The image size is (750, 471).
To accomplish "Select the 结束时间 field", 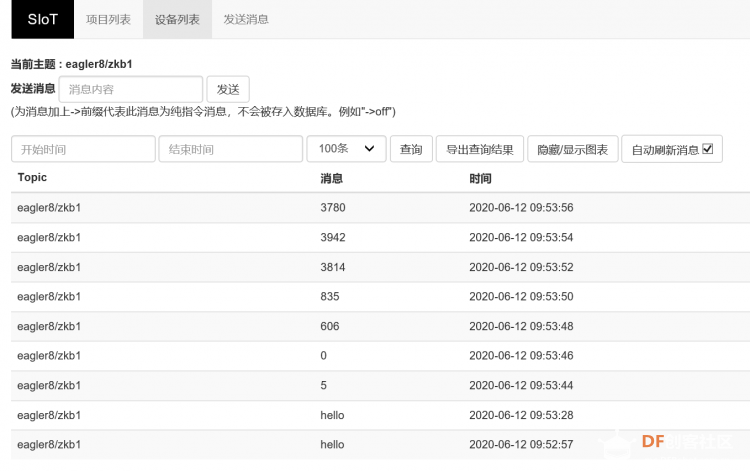I will point(231,149).
